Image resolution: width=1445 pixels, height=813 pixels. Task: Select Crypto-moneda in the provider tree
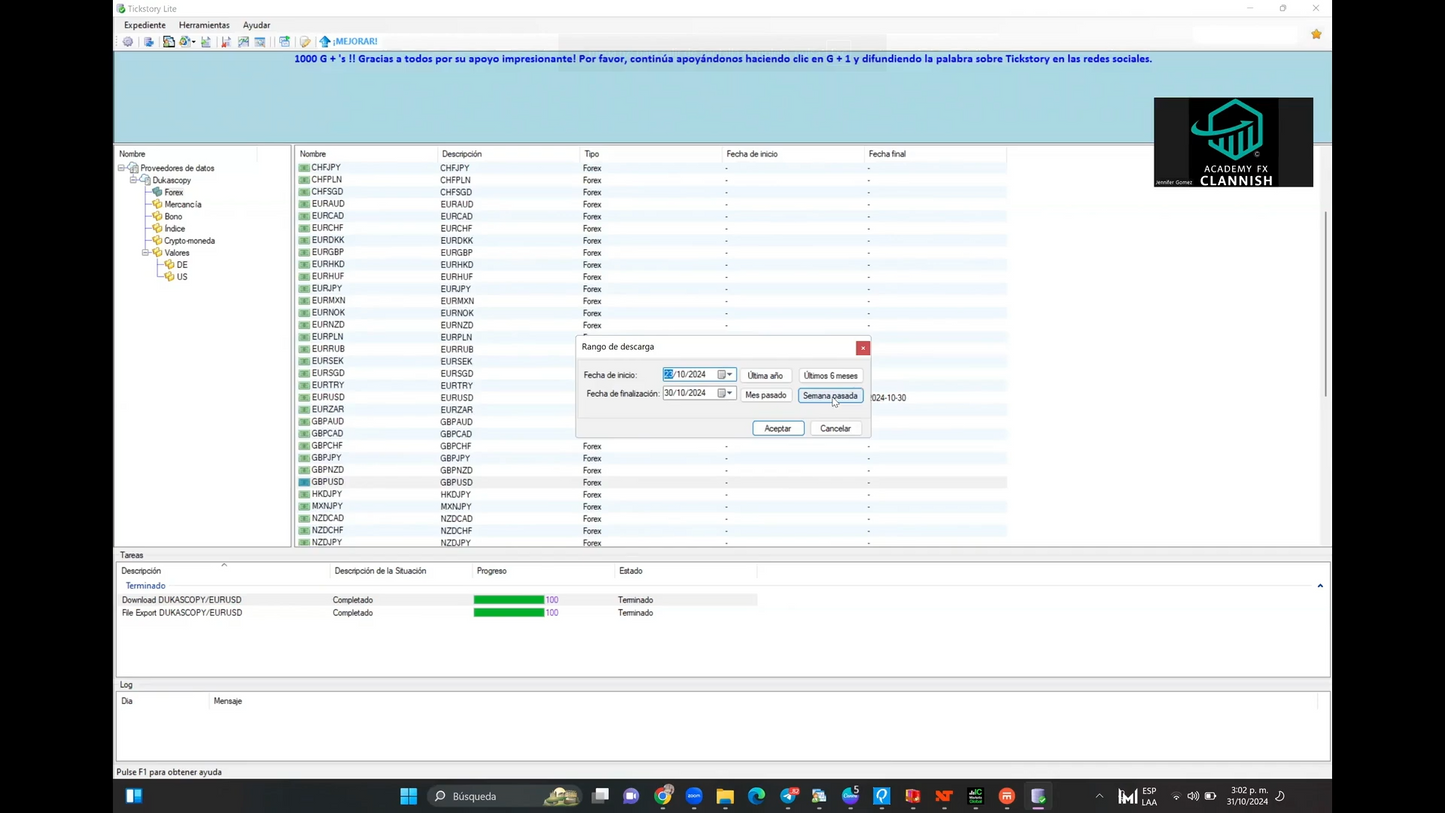point(189,241)
